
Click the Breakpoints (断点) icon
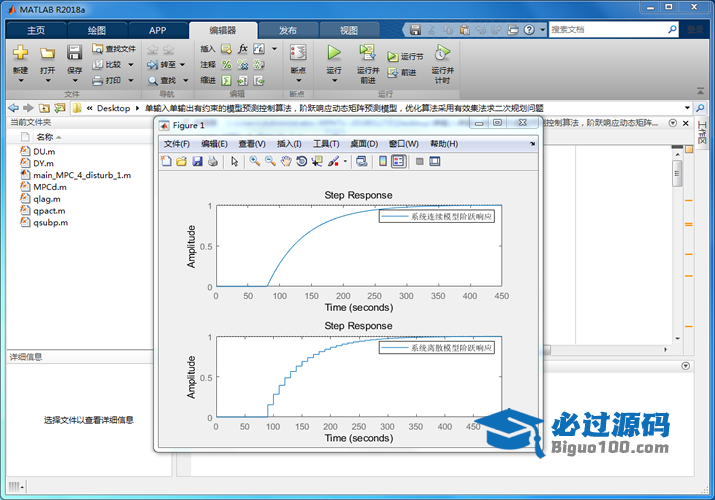[x=297, y=55]
